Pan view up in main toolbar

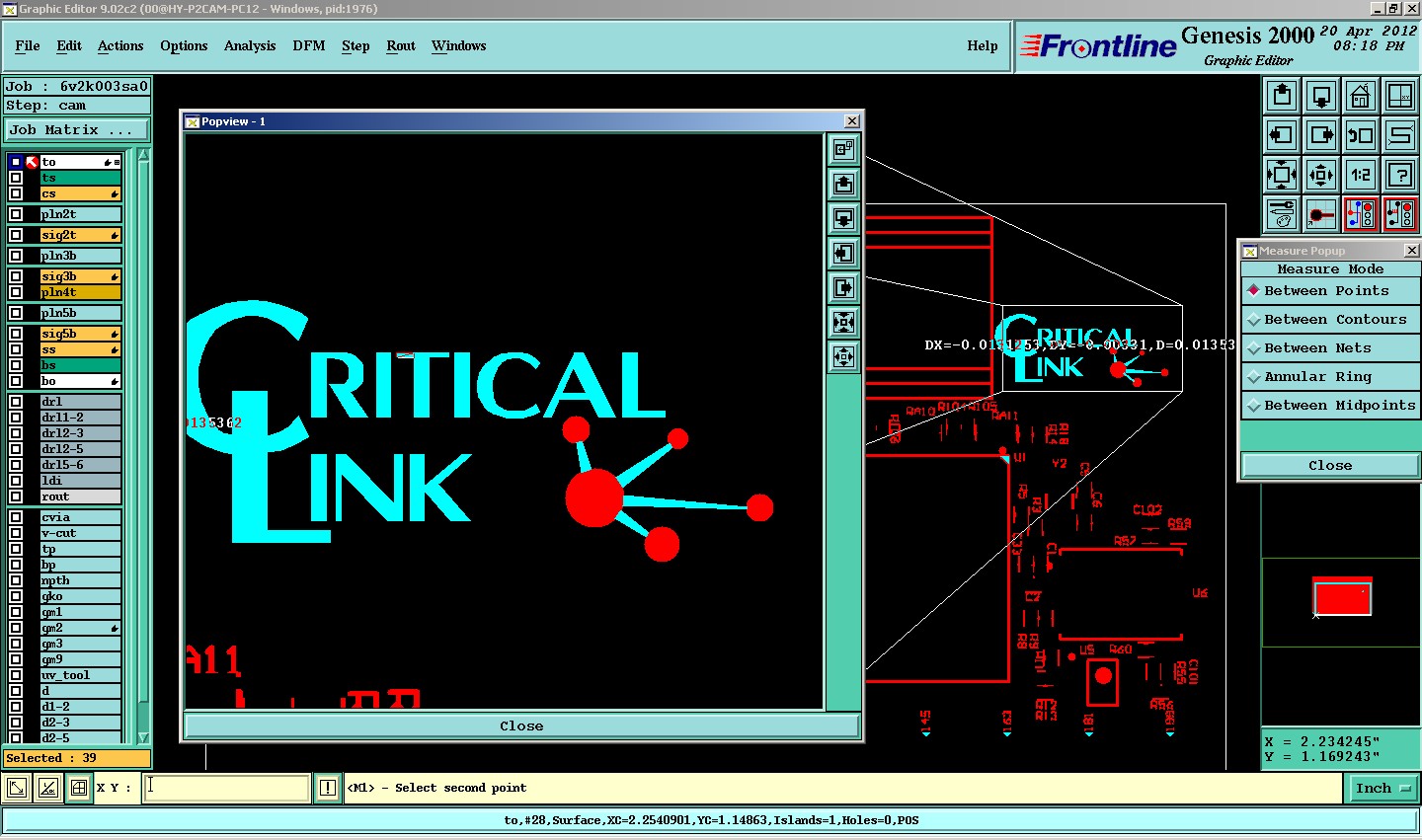coord(1282,96)
